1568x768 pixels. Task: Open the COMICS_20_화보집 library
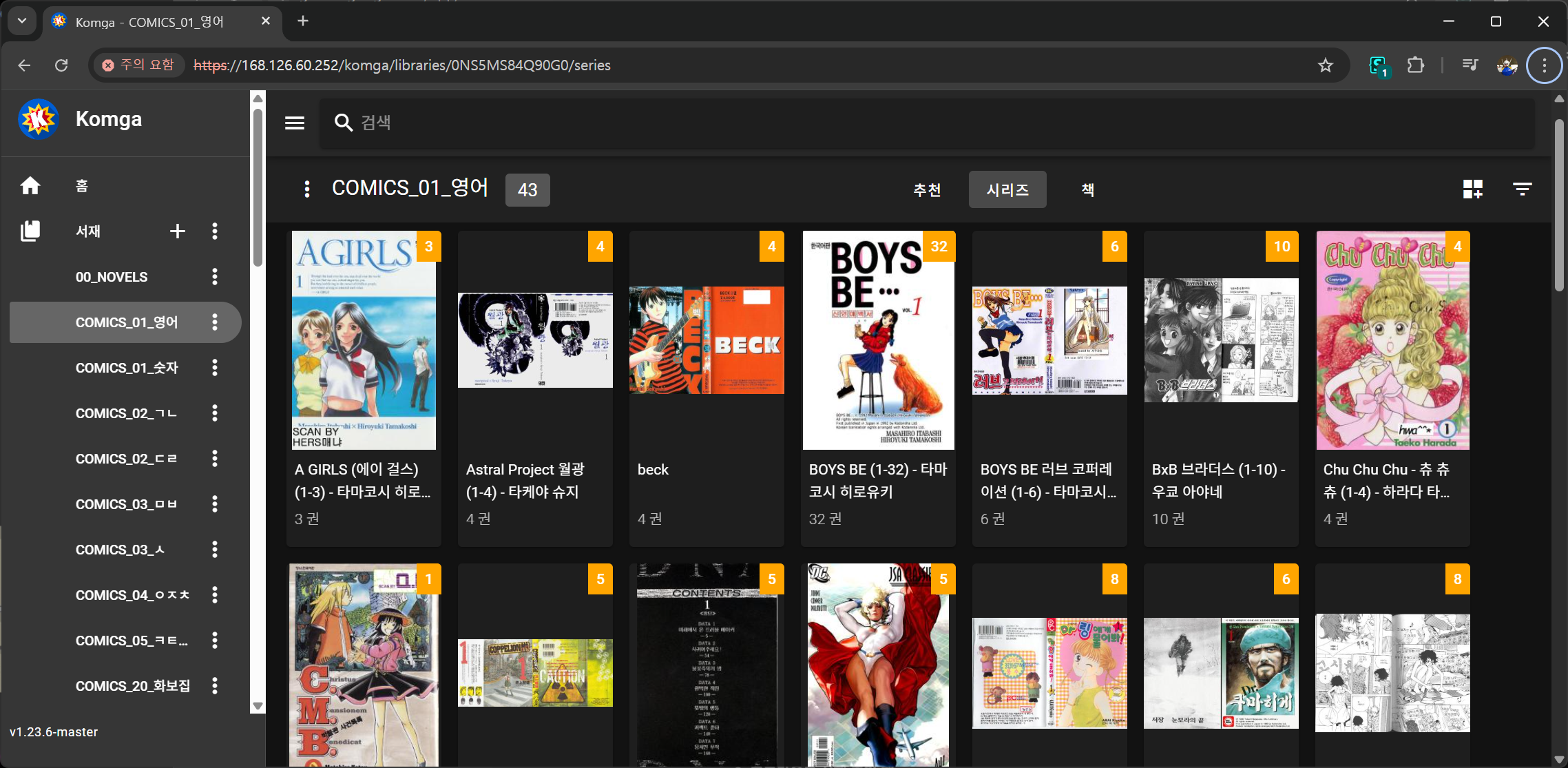pos(132,686)
